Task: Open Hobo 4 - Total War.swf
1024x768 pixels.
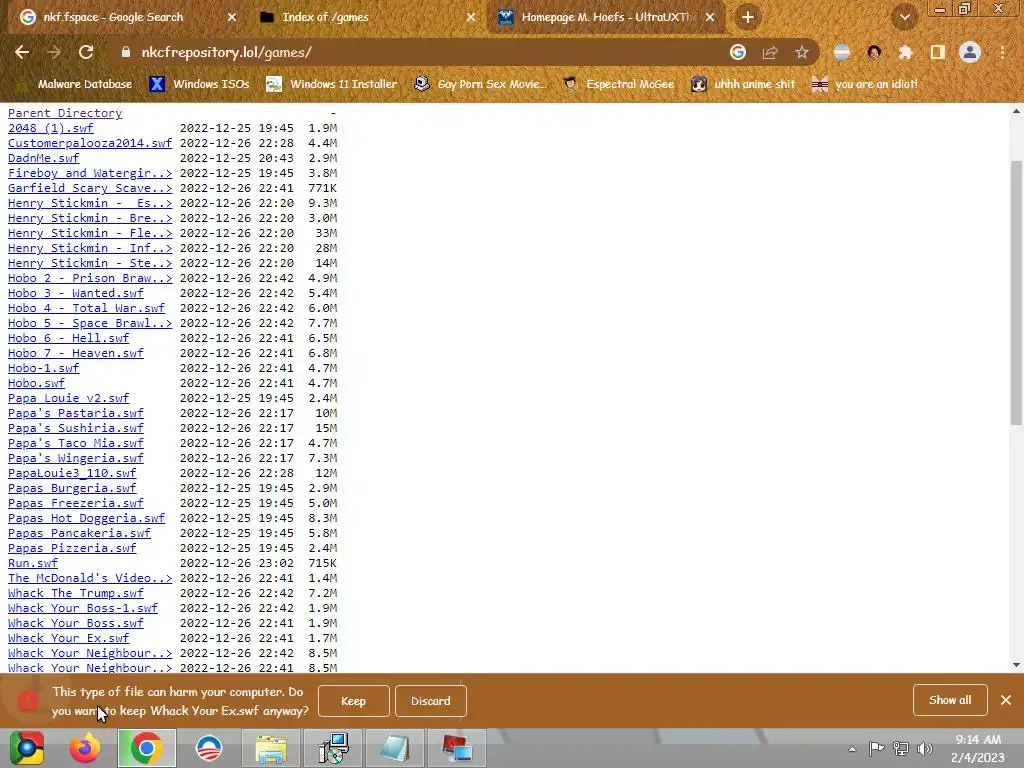Action: click(x=86, y=308)
